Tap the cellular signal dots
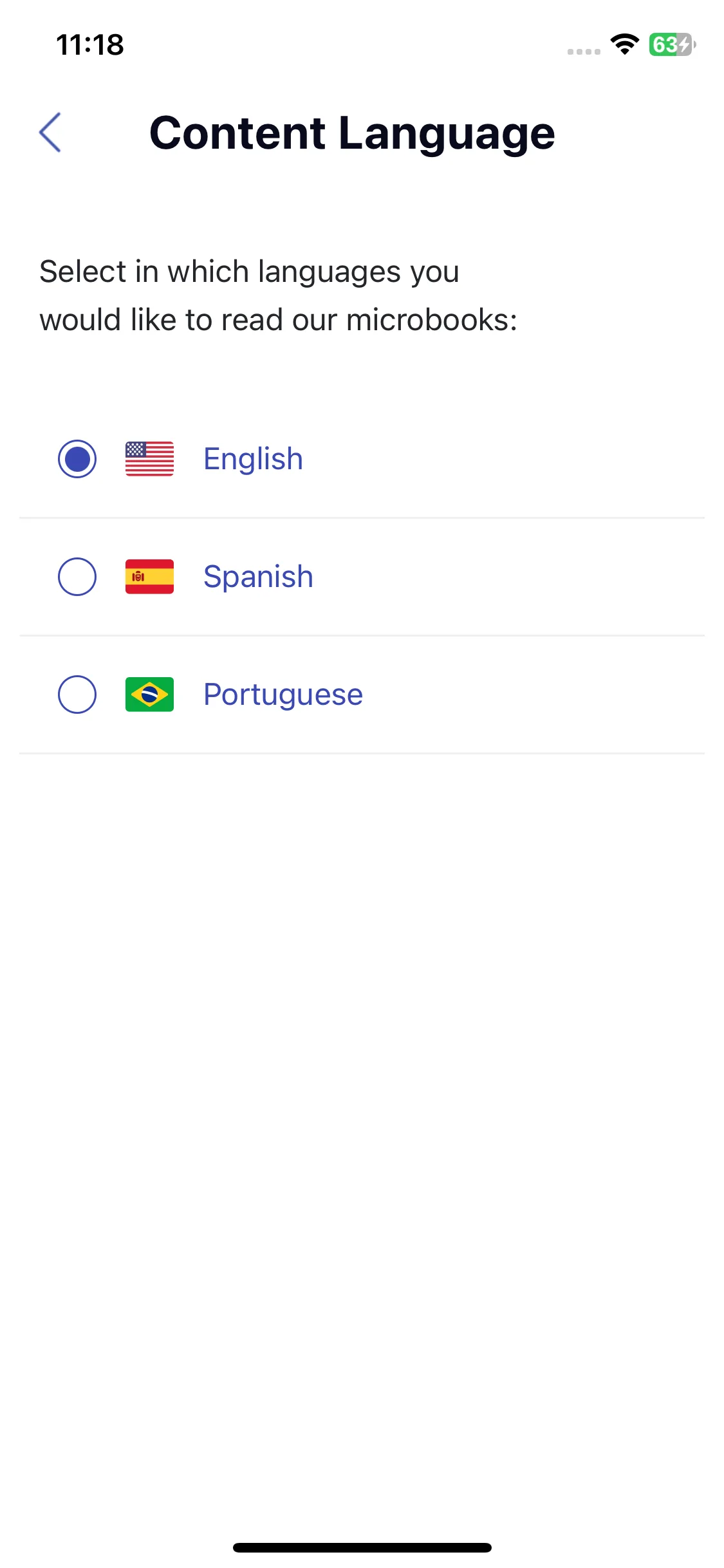This screenshot has width=724, height=1568. tap(584, 51)
